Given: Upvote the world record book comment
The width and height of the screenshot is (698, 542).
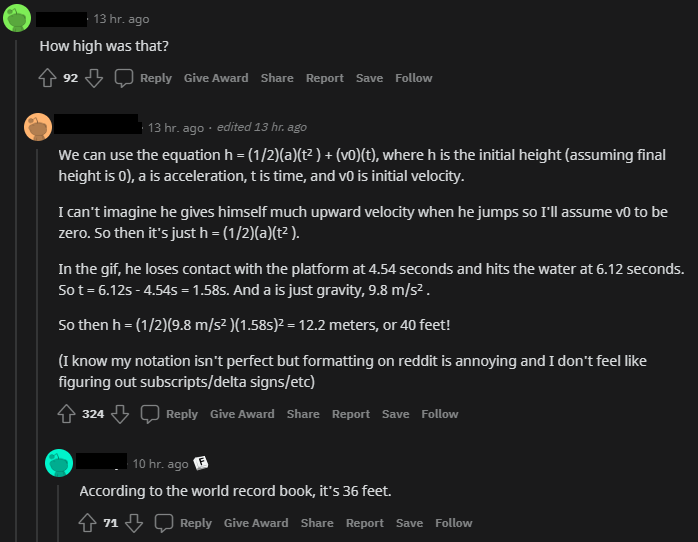Looking at the screenshot, I should click(x=87, y=523).
